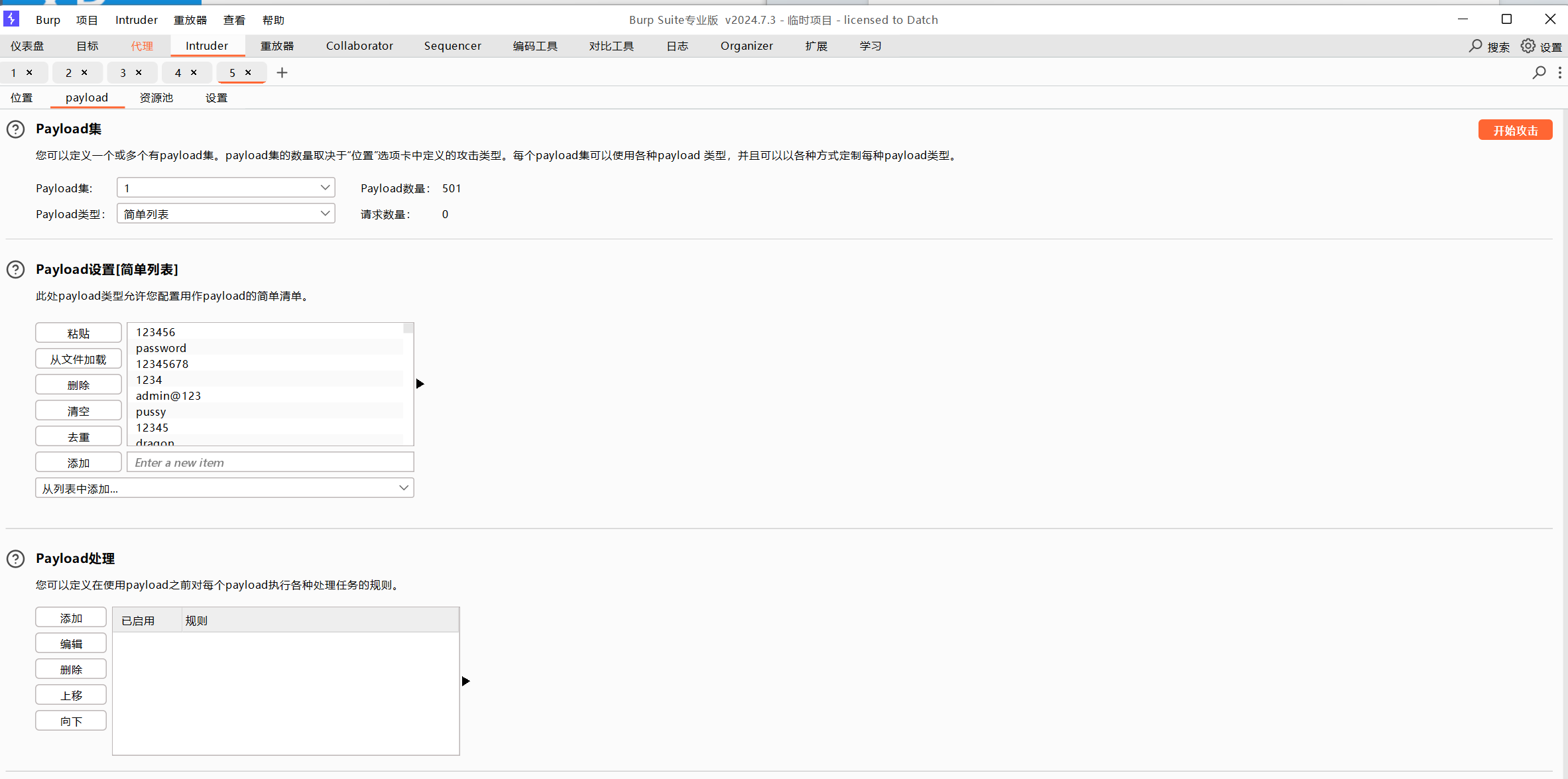Click 从文件加载 button
The height and width of the screenshot is (779, 1568).
pos(78,359)
